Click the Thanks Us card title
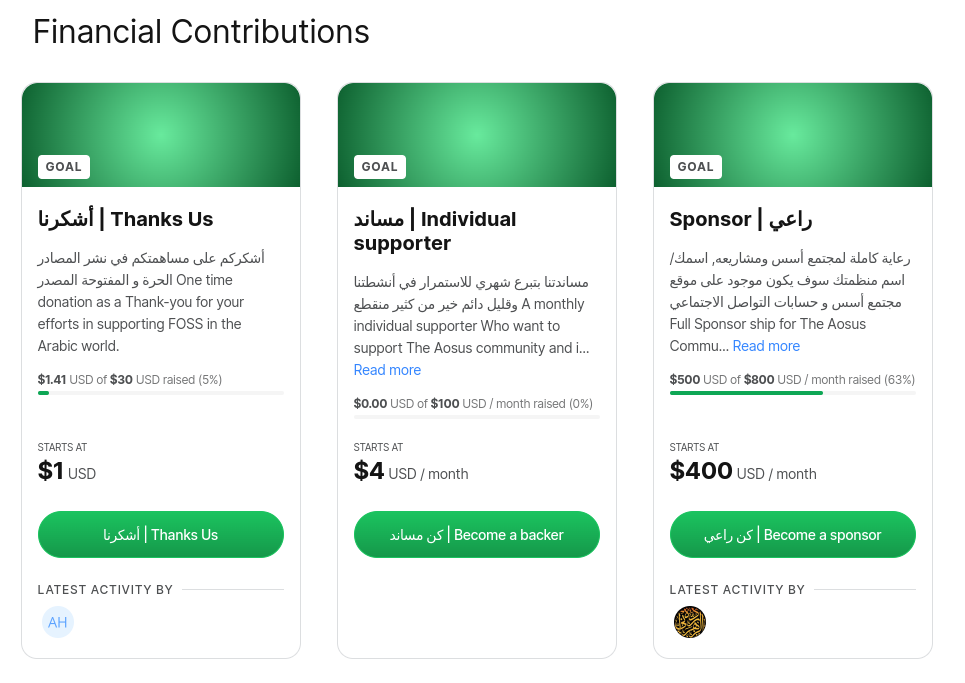Viewport: 965px width, 683px height. click(126, 219)
